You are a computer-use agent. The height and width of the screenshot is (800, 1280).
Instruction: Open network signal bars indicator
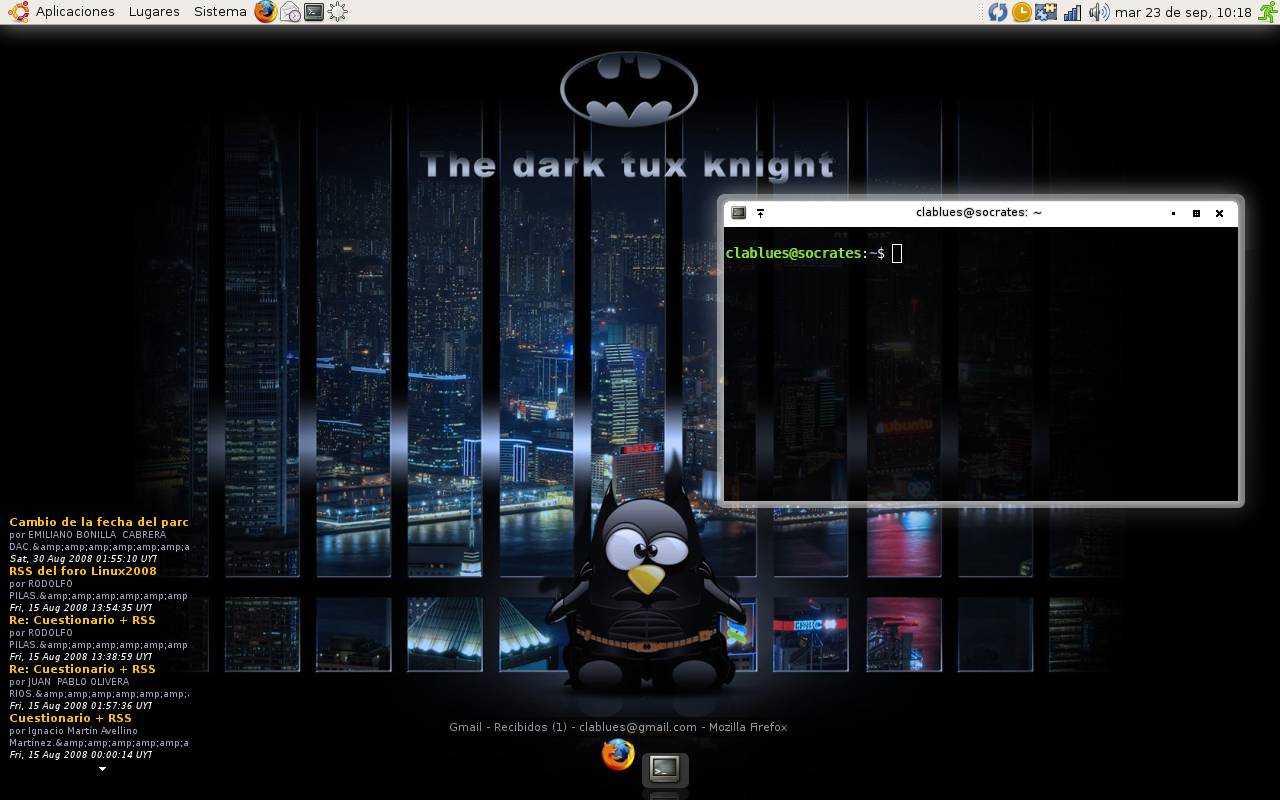(1072, 12)
